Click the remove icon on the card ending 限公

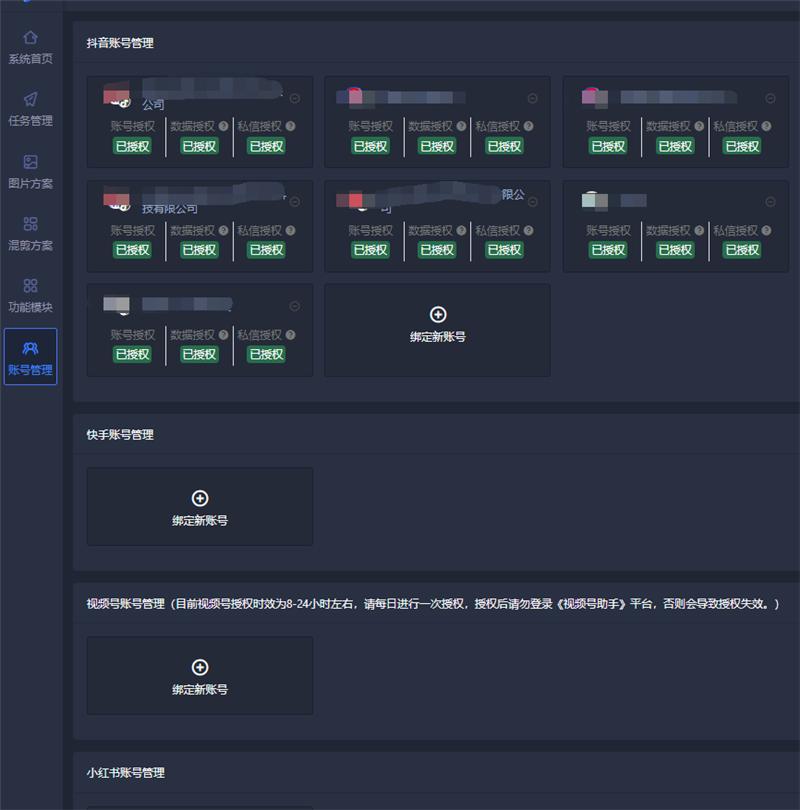point(532,201)
